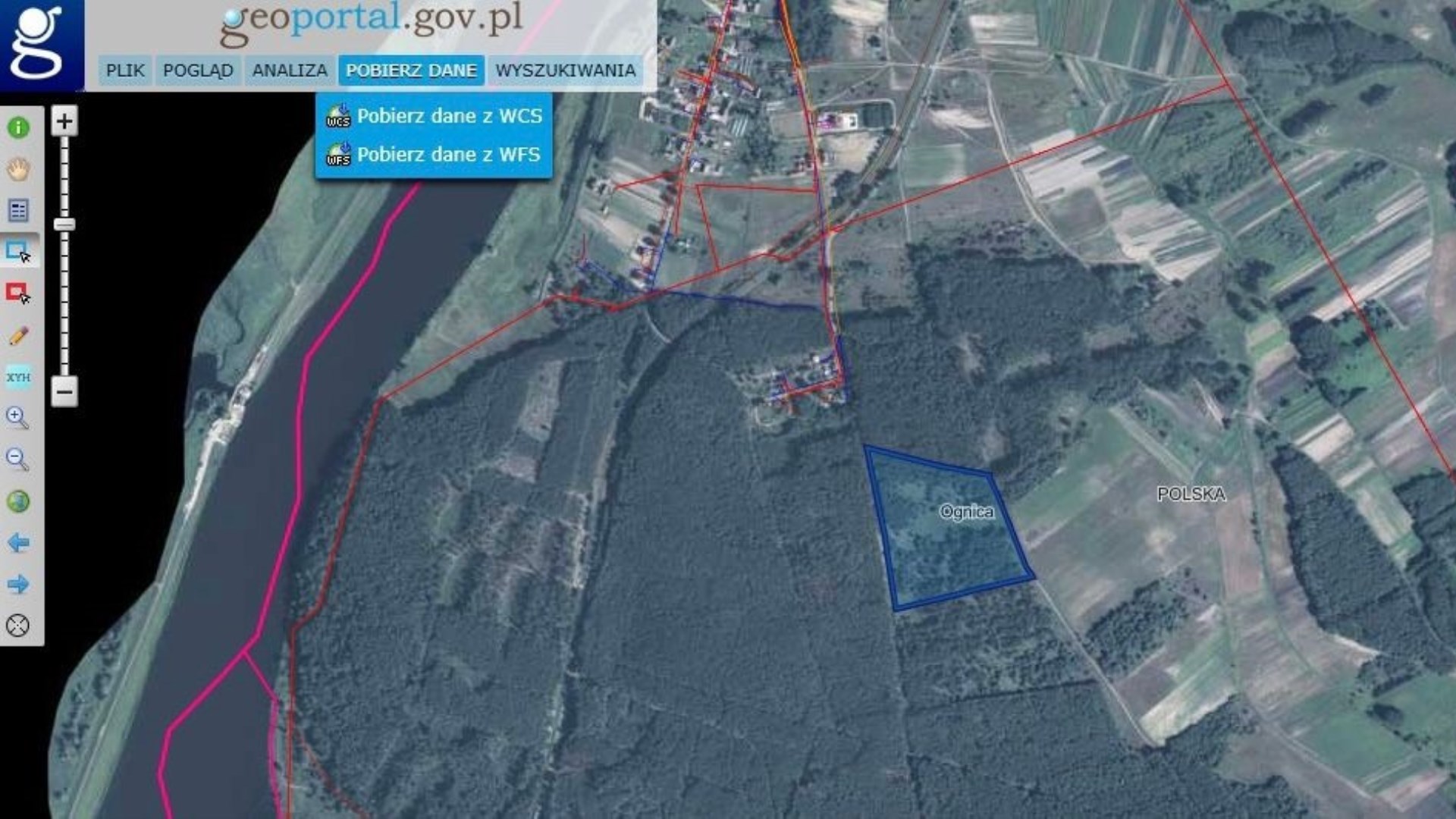Select the hand pan tool
The image size is (1456, 819).
point(19,169)
